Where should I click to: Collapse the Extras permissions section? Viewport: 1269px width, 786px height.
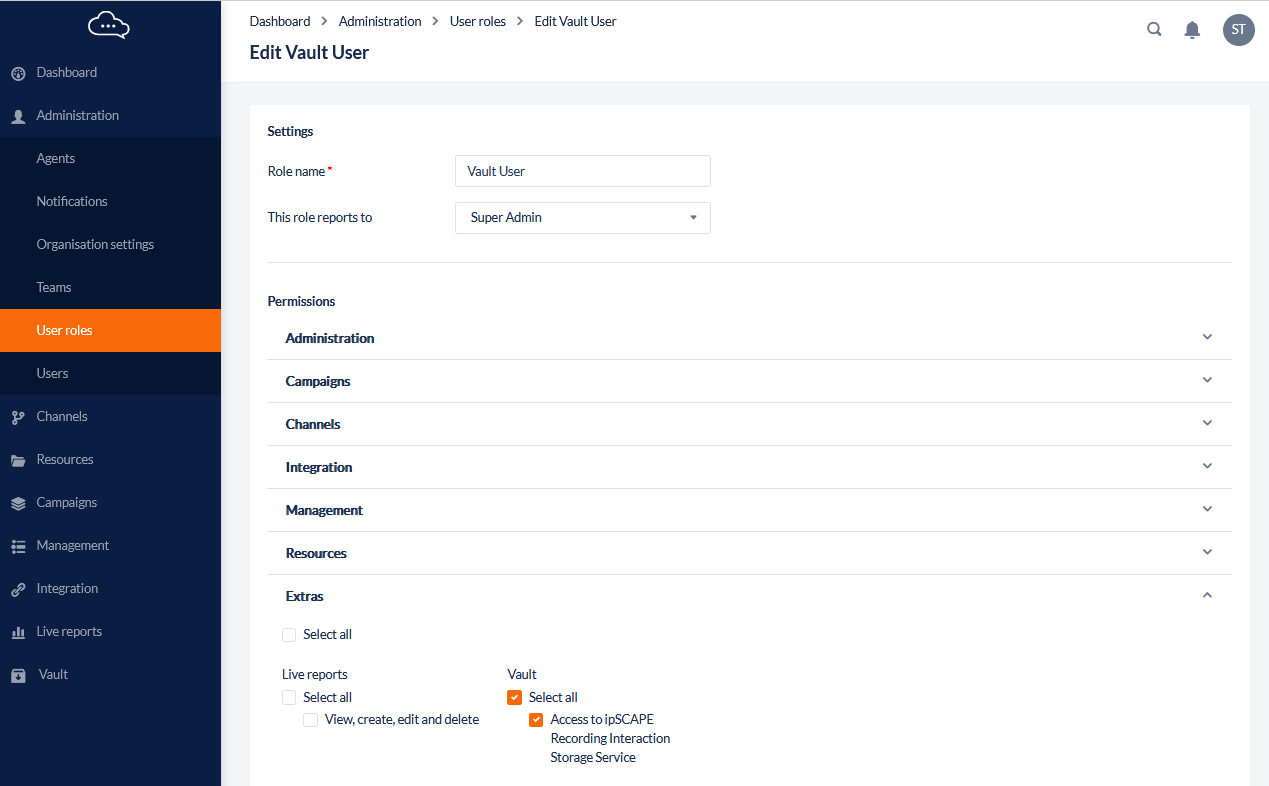tap(1207, 595)
